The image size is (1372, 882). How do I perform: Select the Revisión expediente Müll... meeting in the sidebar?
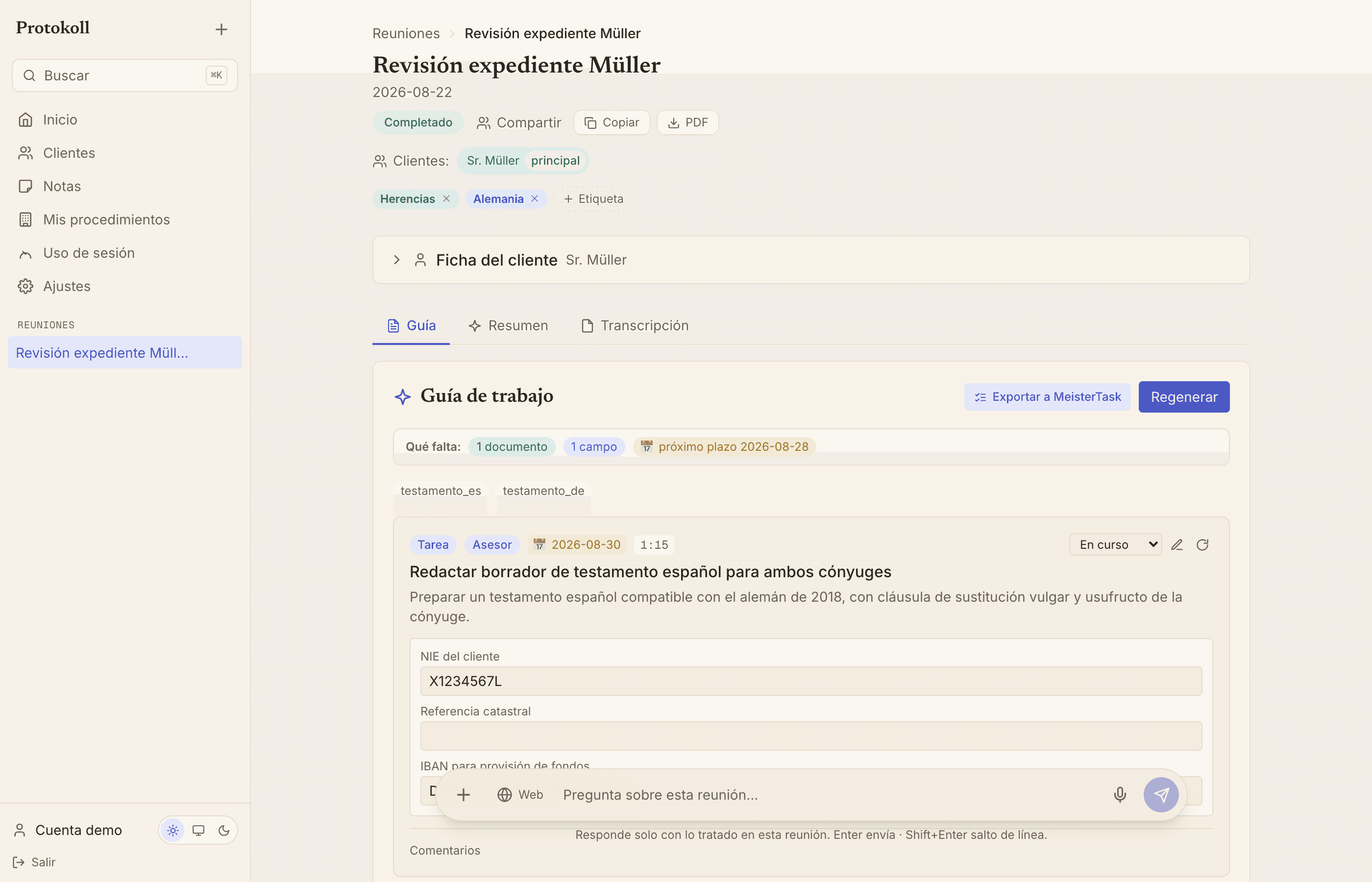125,353
